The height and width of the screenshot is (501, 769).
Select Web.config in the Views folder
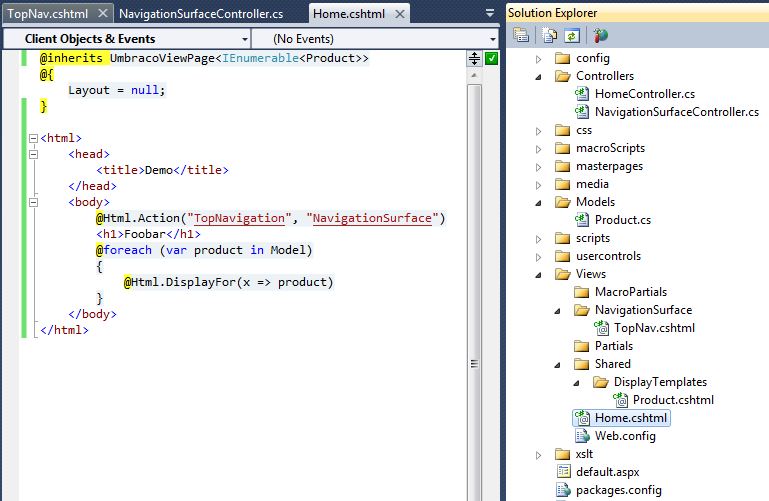(625, 436)
